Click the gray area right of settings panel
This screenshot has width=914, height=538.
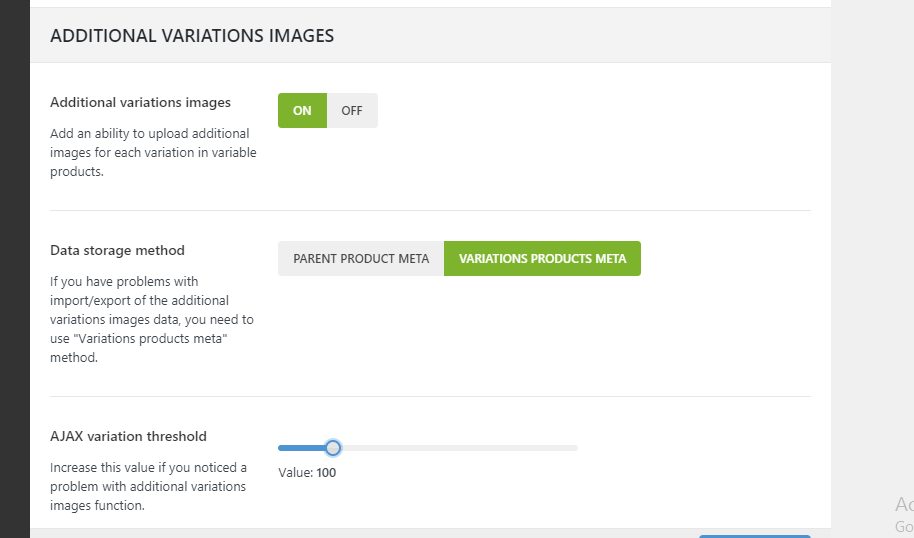[872, 250]
